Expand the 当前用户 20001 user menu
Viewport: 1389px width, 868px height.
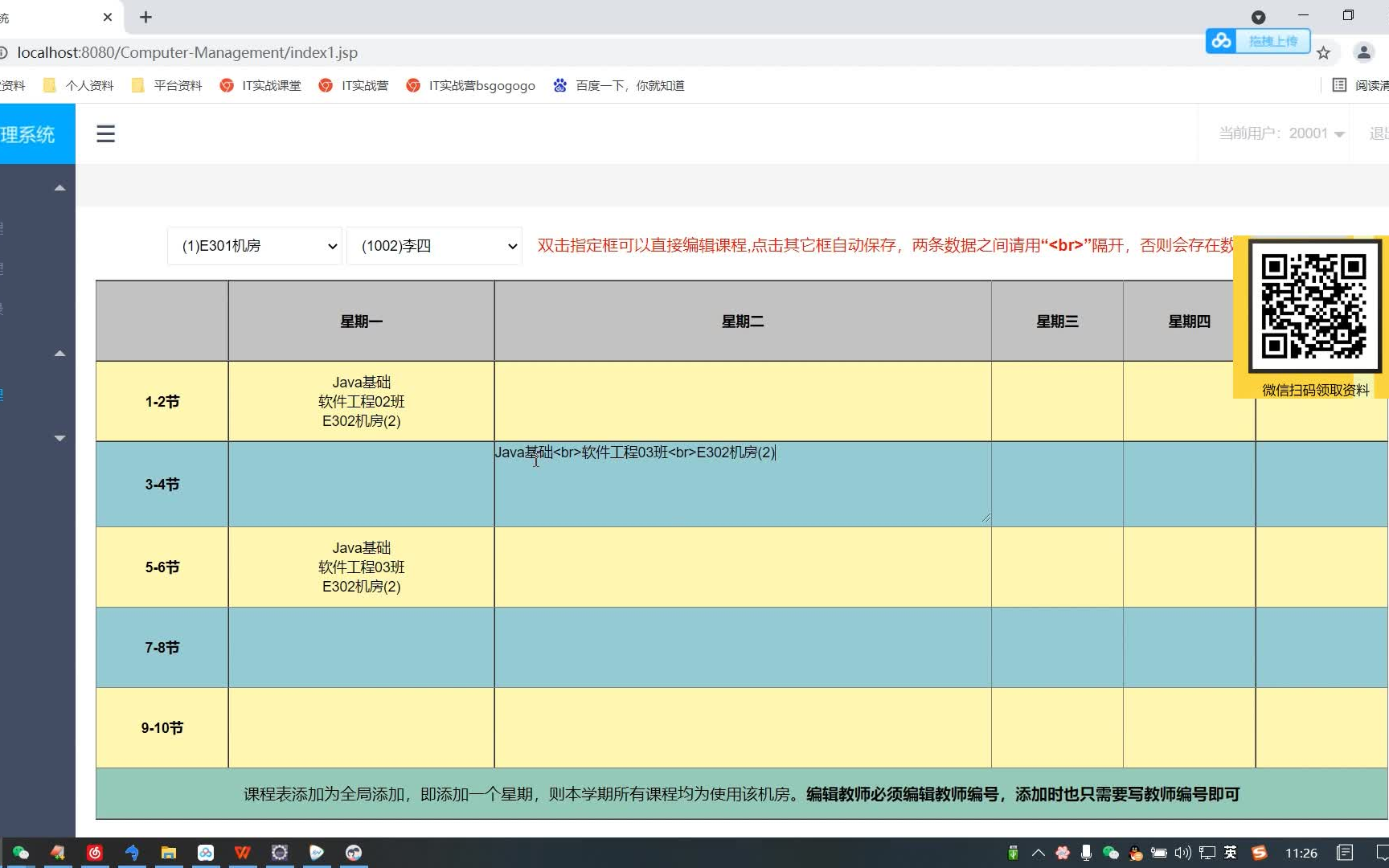click(x=1279, y=133)
